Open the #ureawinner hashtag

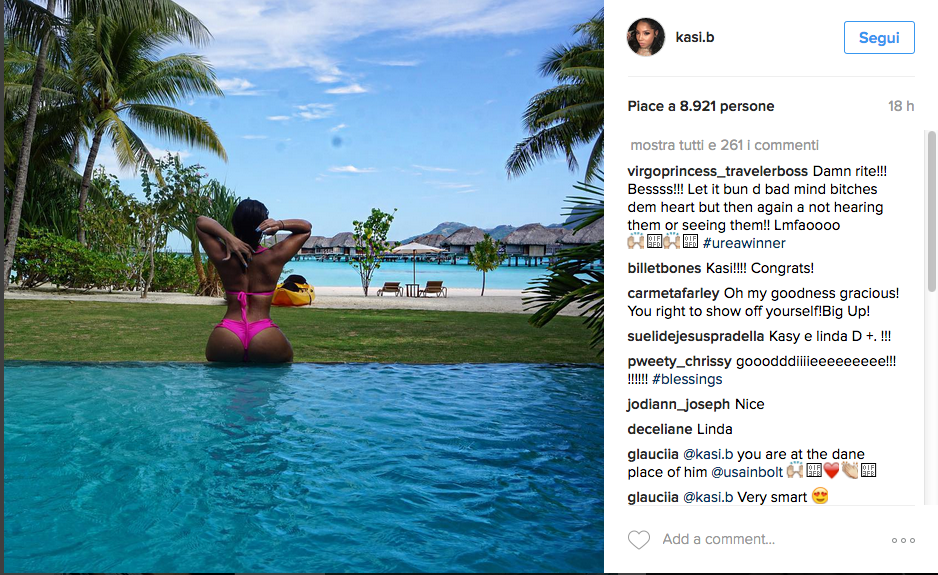pyautogui.click(x=744, y=243)
